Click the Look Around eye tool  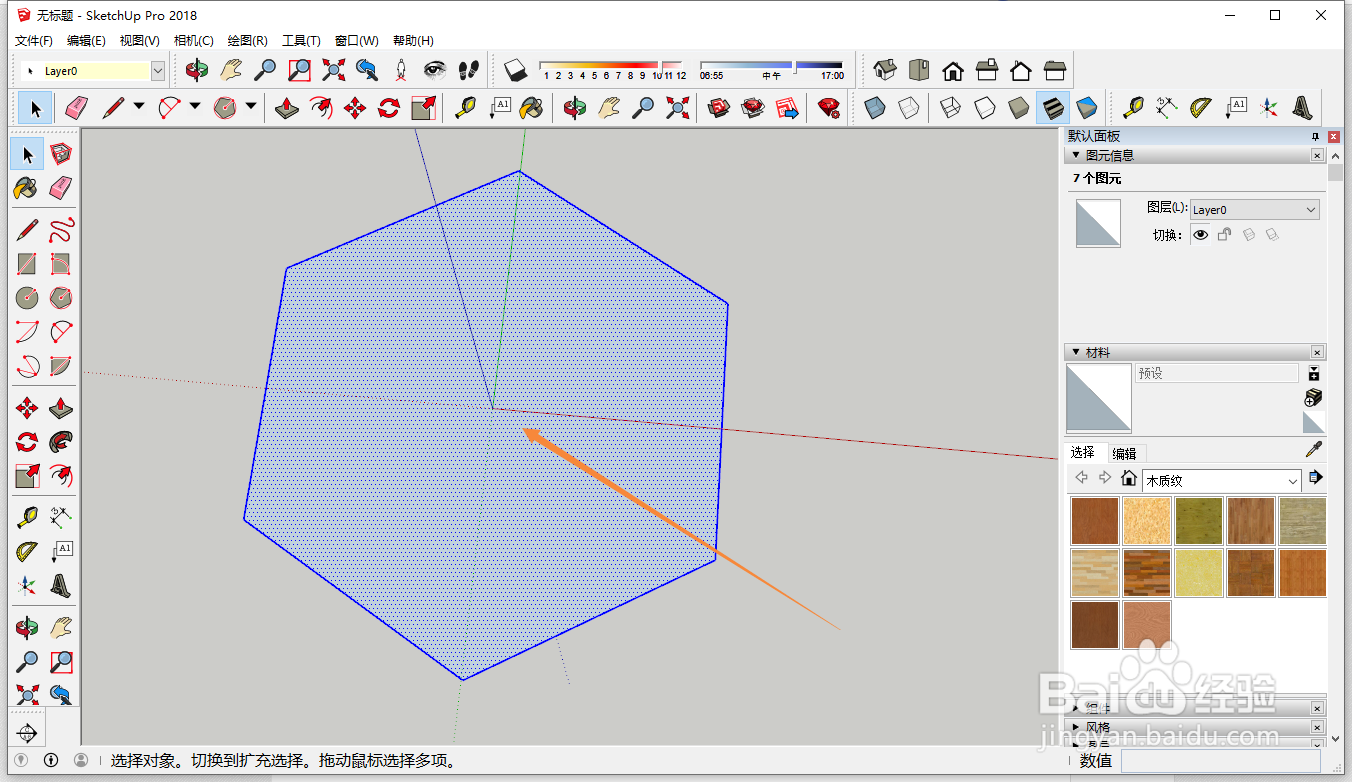click(x=435, y=70)
